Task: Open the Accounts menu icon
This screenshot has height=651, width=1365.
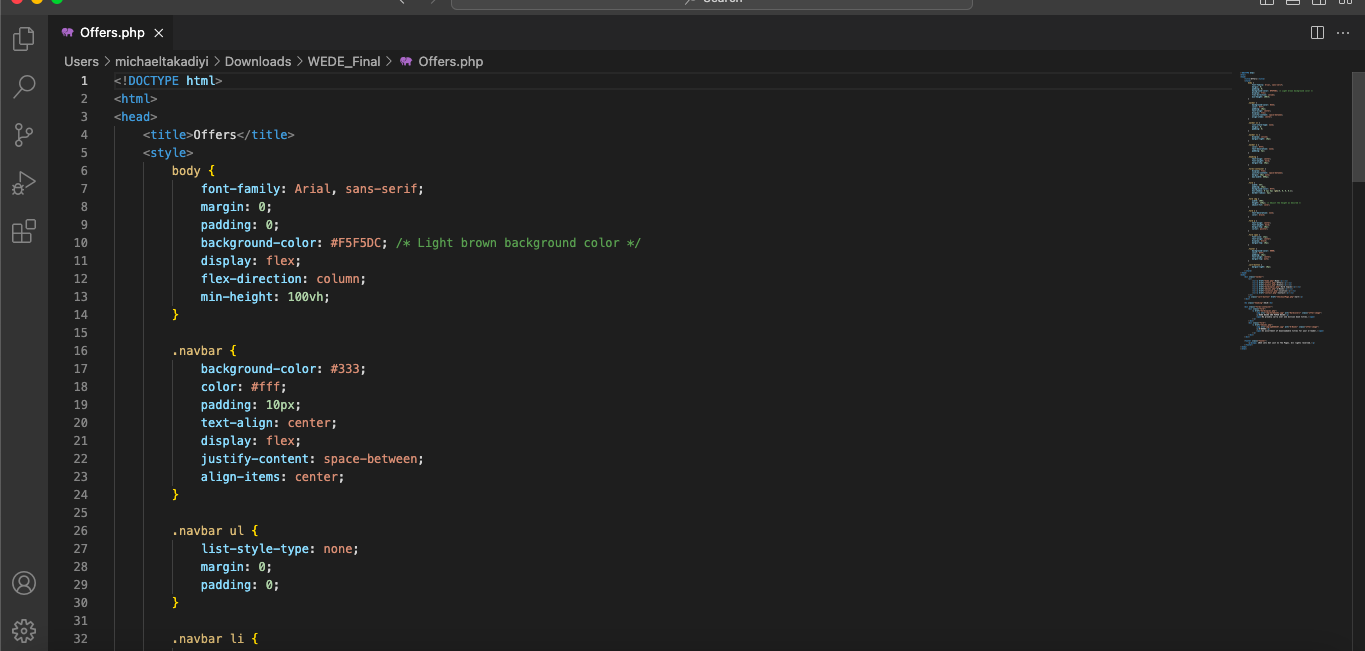Action: pyautogui.click(x=23, y=583)
